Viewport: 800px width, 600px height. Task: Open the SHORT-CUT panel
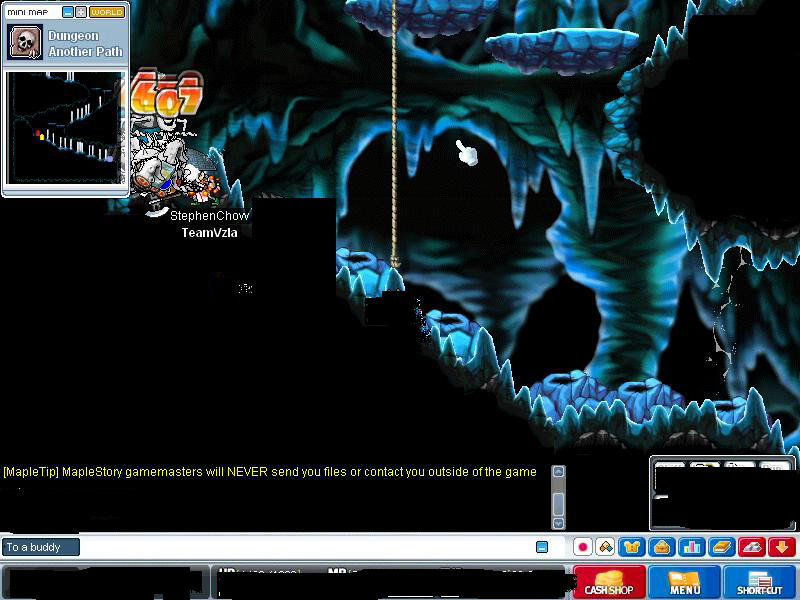pyautogui.click(x=760, y=582)
